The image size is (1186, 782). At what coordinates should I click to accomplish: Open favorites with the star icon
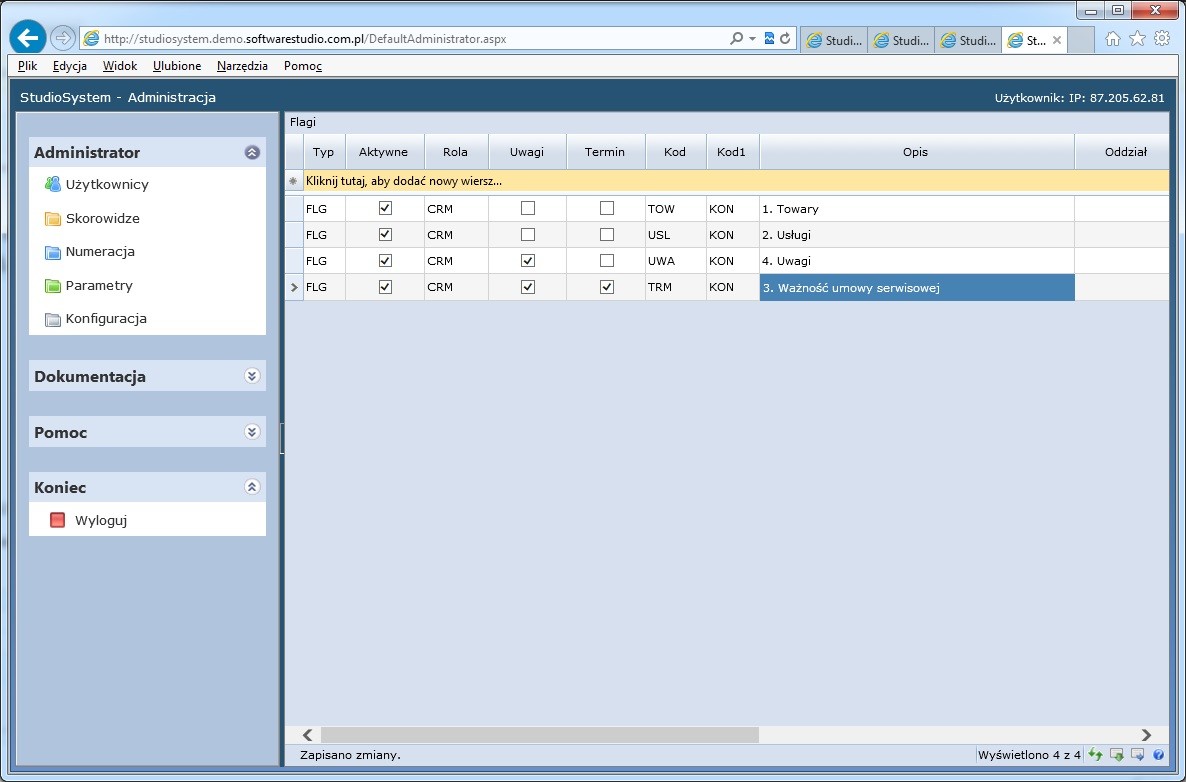1137,39
